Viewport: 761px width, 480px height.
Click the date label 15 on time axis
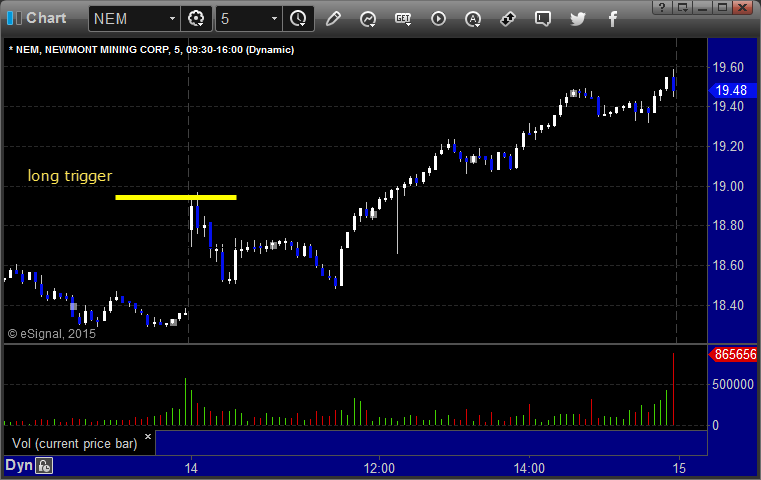(x=679, y=468)
